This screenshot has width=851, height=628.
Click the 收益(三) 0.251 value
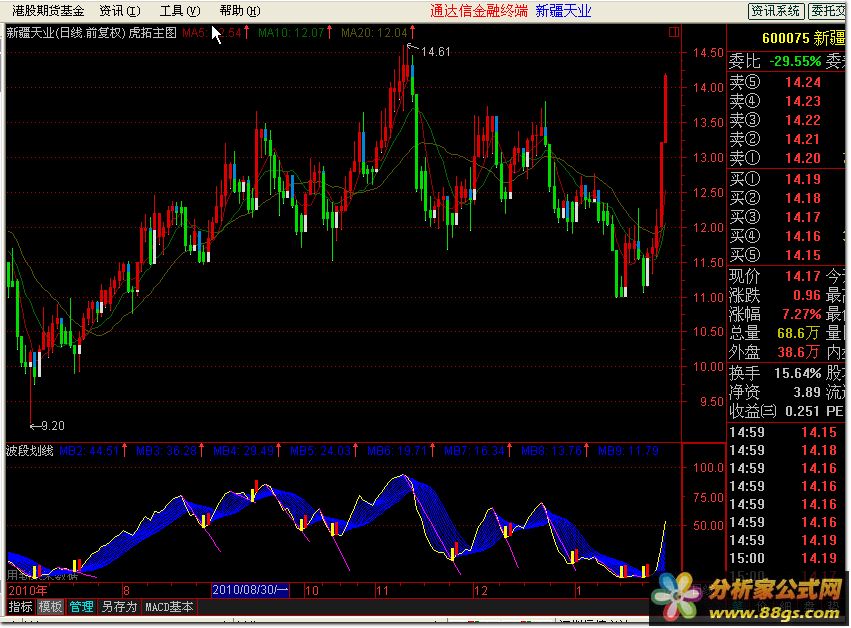(x=802, y=411)
